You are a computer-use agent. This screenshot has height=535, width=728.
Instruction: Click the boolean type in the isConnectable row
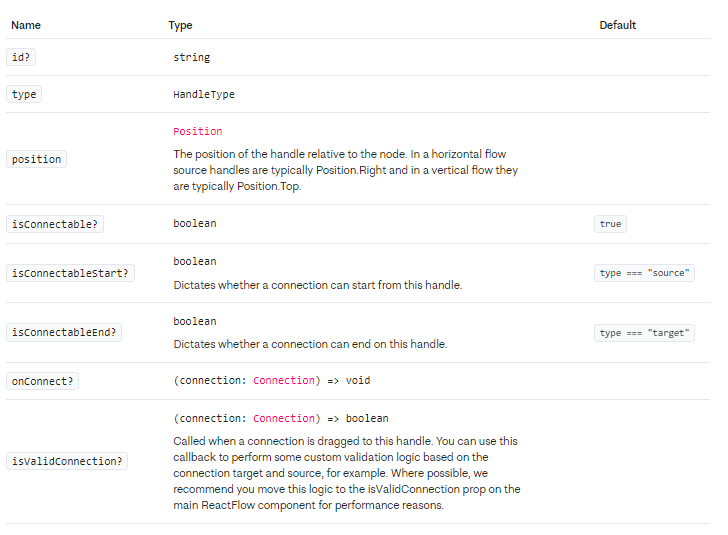point(194,223)
